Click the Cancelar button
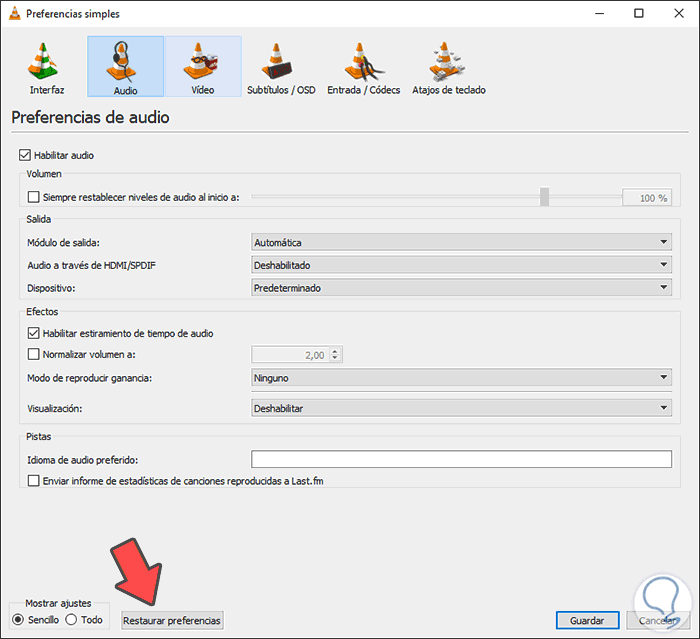The width and height of the screenshot is (700, 639). pos(658,621)
